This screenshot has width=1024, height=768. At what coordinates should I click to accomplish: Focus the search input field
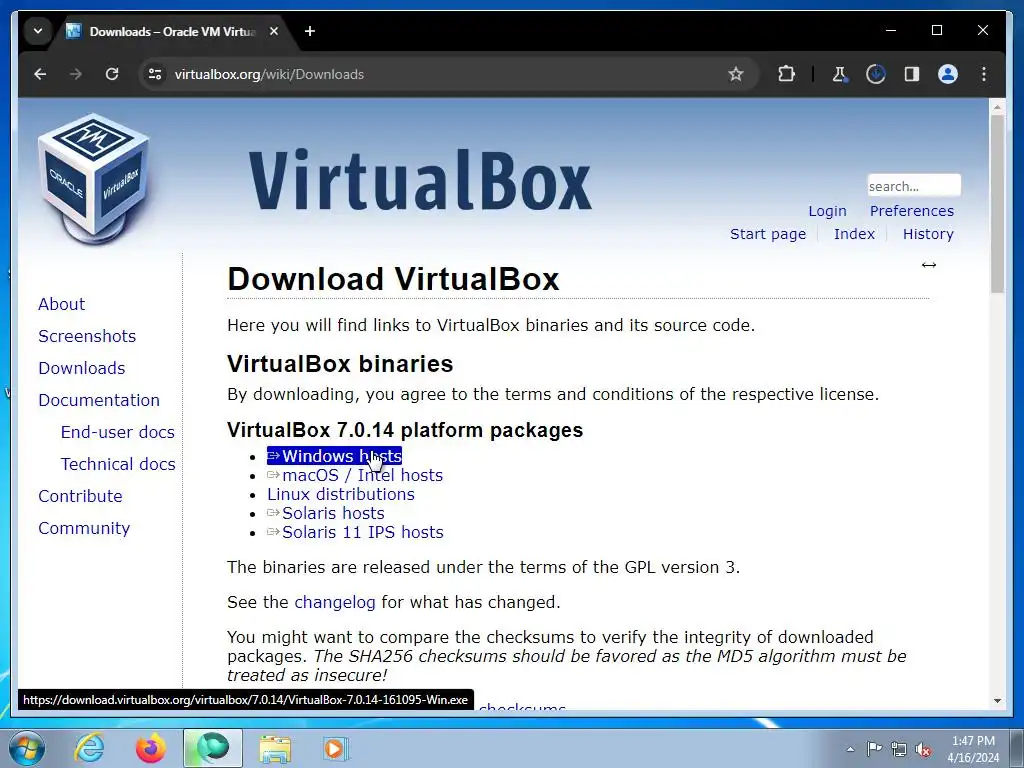(x=914, y=186)
